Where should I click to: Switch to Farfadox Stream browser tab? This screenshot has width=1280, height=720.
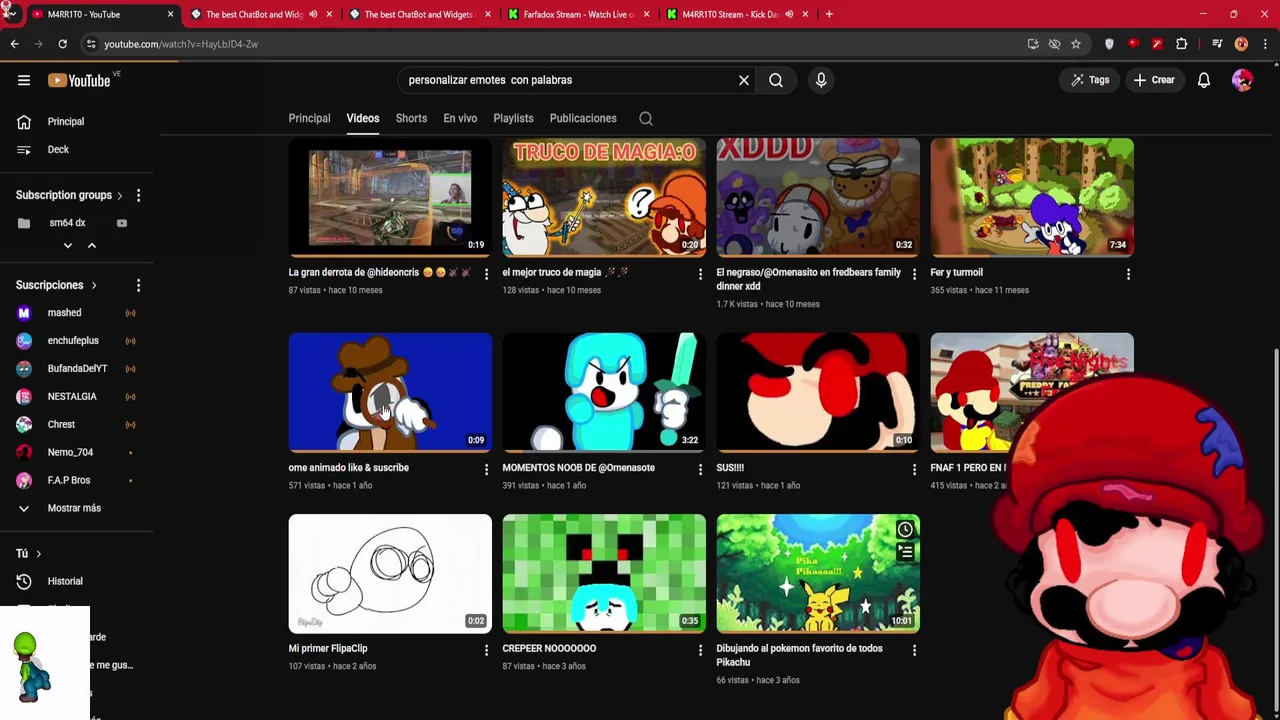[578, 14]
